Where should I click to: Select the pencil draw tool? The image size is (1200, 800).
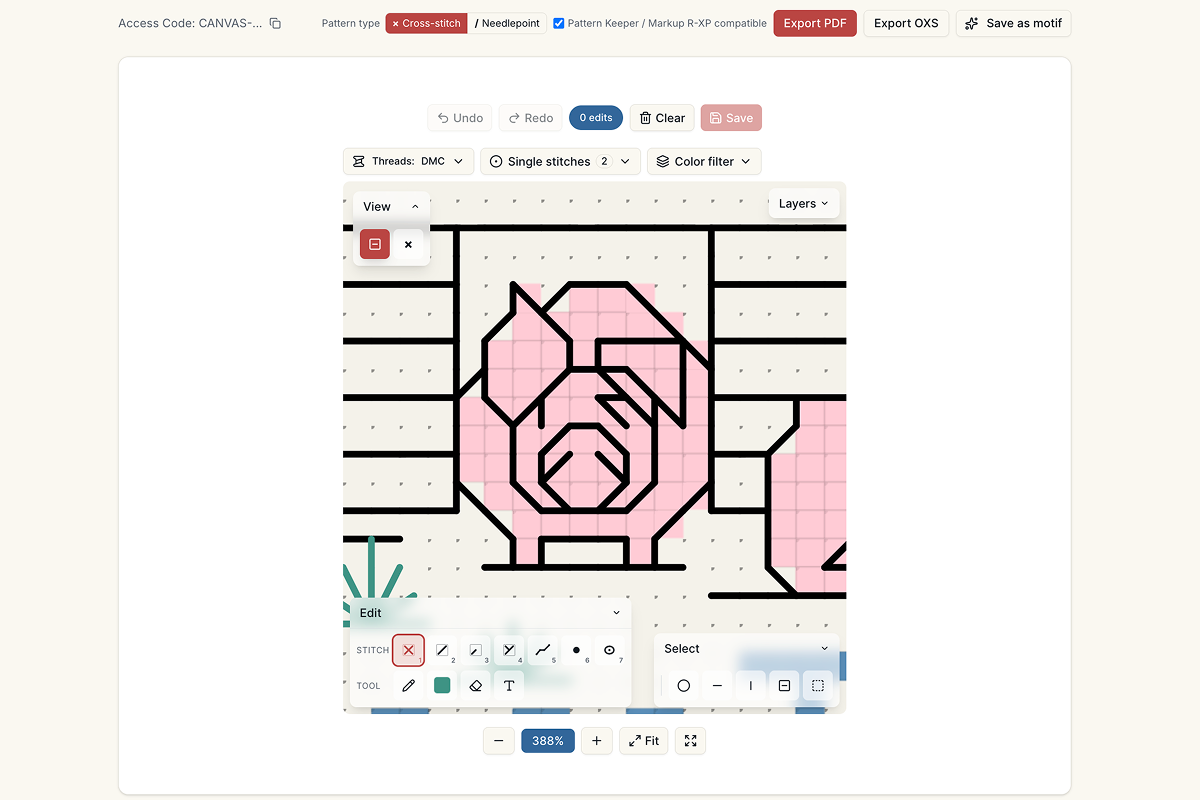(x=408, y=685)
